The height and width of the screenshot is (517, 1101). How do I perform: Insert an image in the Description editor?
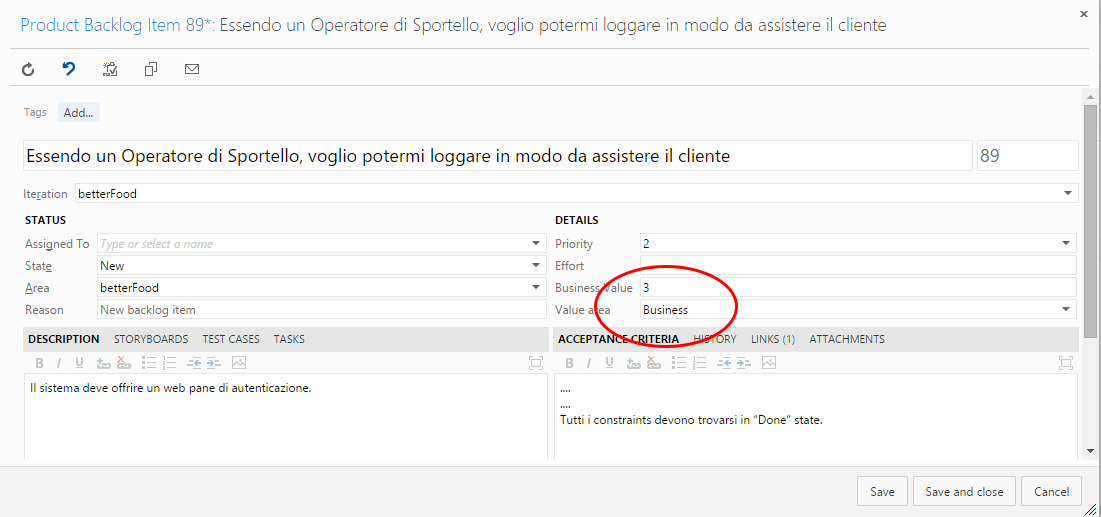pyautogui.click(x=239, y=363)
